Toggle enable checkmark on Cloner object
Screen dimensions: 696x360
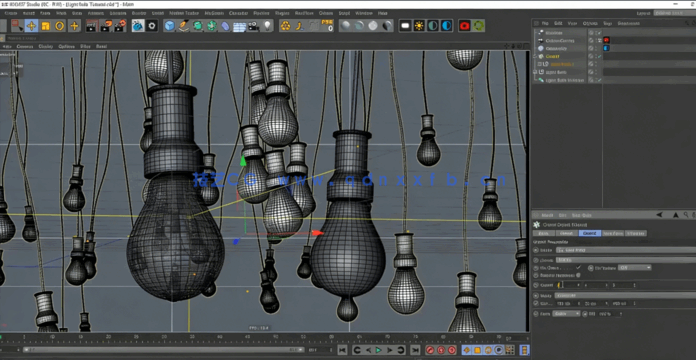click(599, 56)
